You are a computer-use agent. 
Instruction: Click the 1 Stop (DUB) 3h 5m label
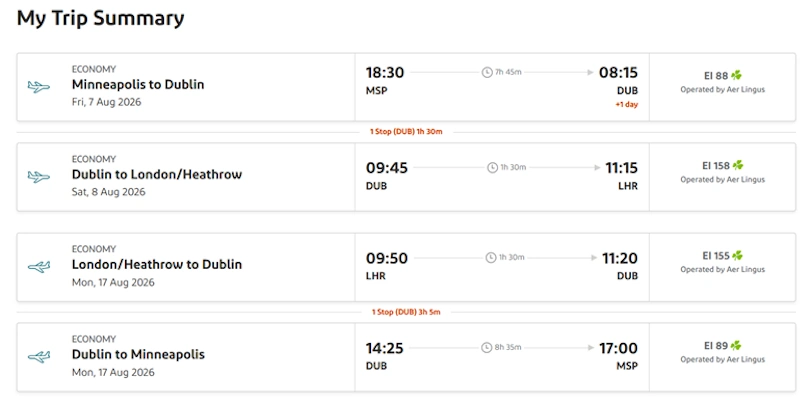pyautogui.click(x=406, y=312)
